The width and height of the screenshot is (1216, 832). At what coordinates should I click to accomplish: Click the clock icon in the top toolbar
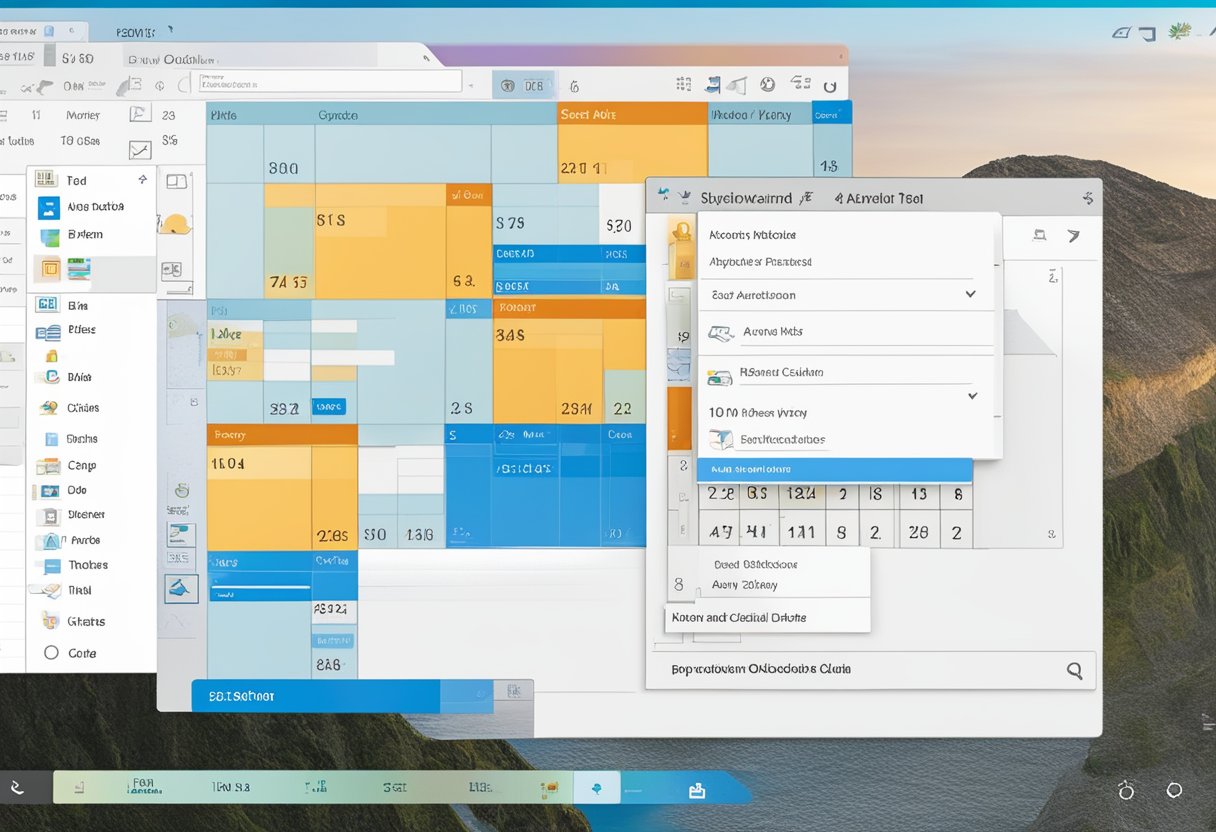pos(767,85)
